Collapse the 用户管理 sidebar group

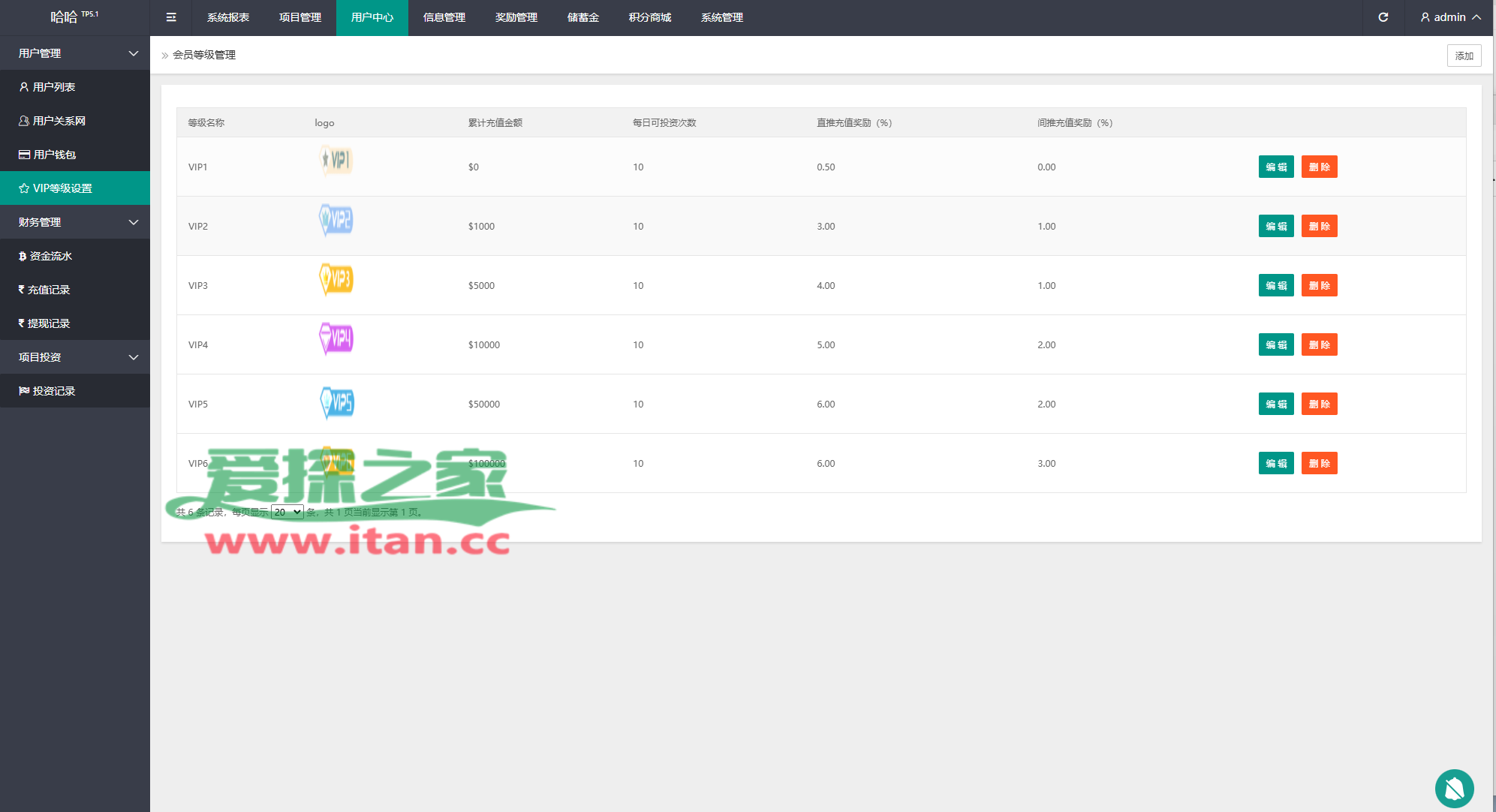click(75, 53)
